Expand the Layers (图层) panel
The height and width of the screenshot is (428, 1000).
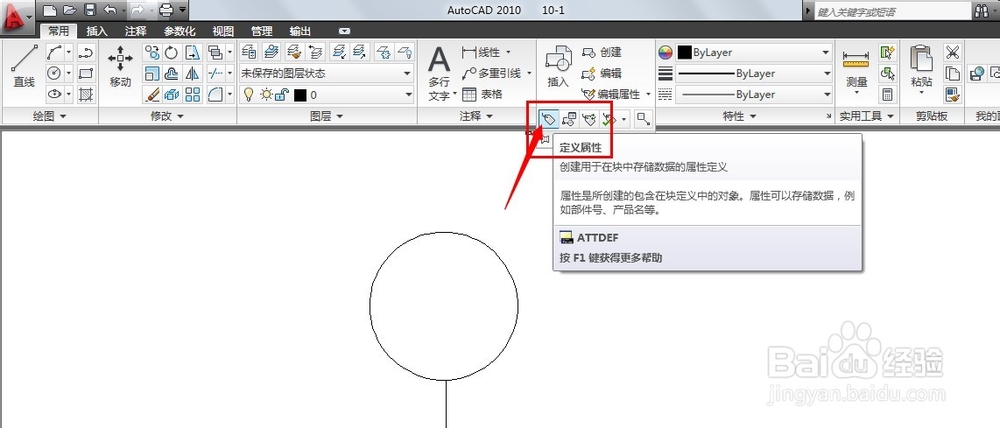point(327,116)
